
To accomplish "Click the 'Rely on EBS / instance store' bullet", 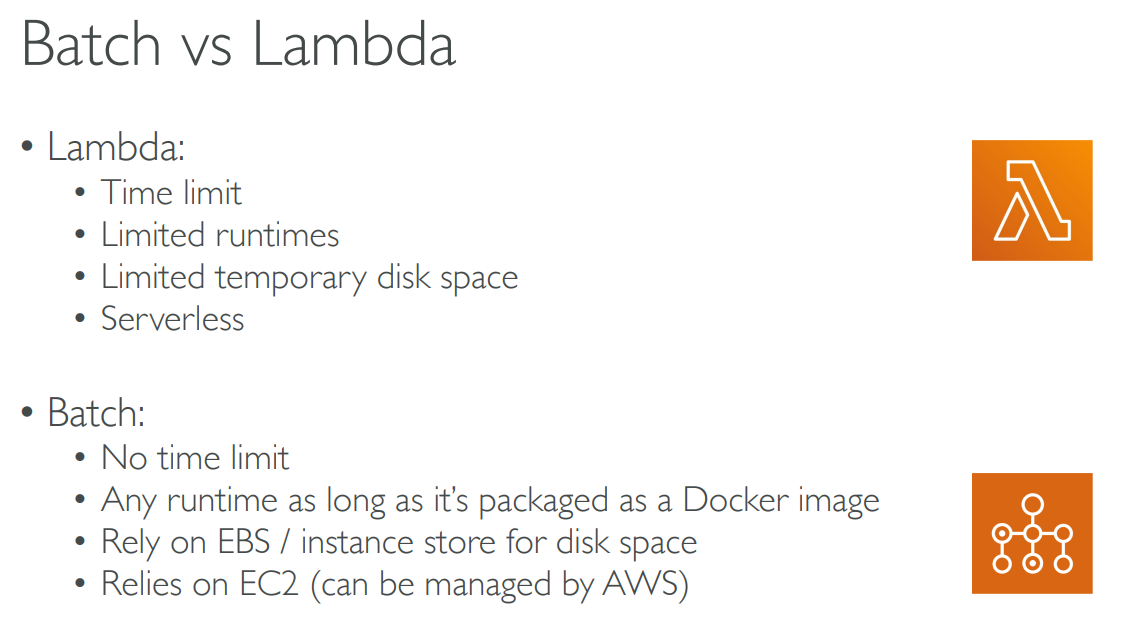I will click(x=398, y=542).
